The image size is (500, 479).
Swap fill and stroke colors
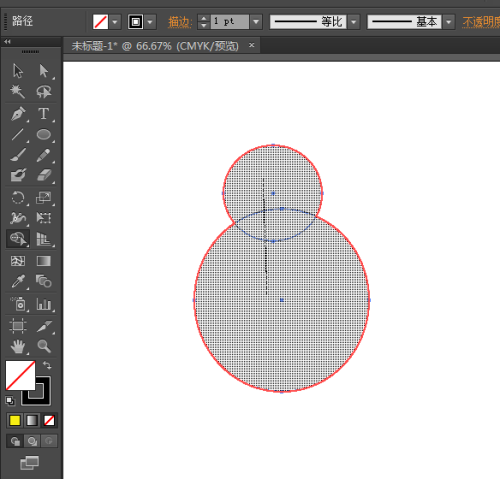47,365
